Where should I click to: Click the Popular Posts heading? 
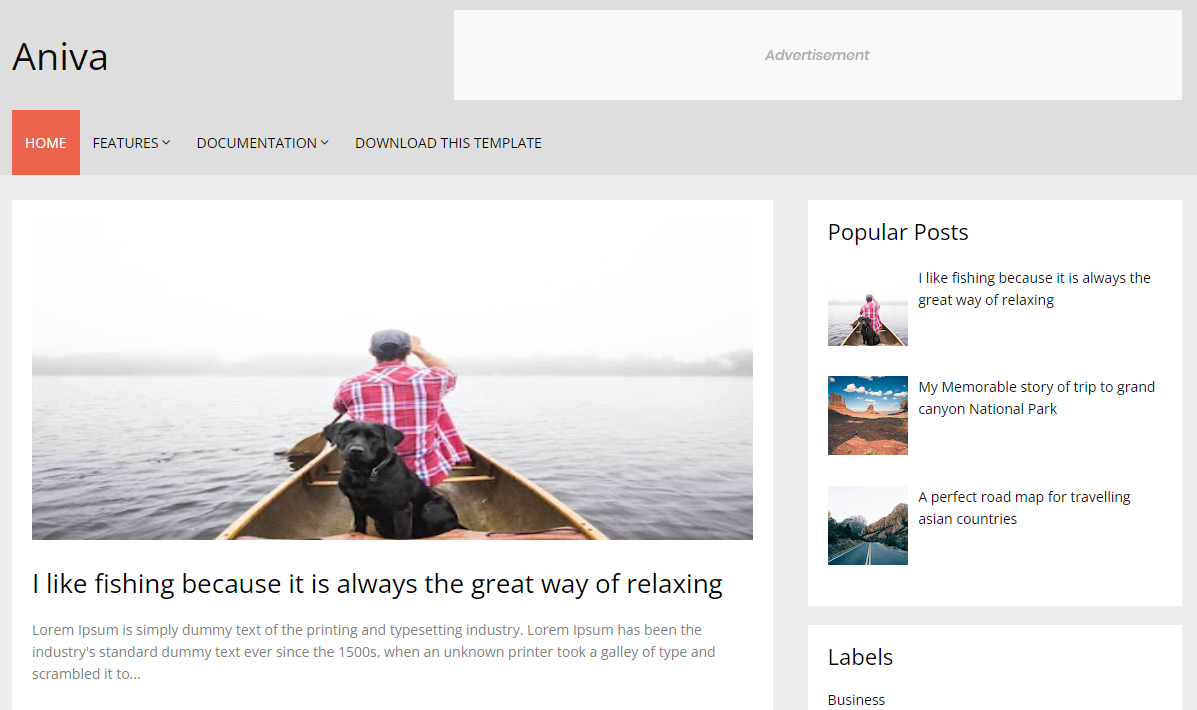click(x=898, y=232)
